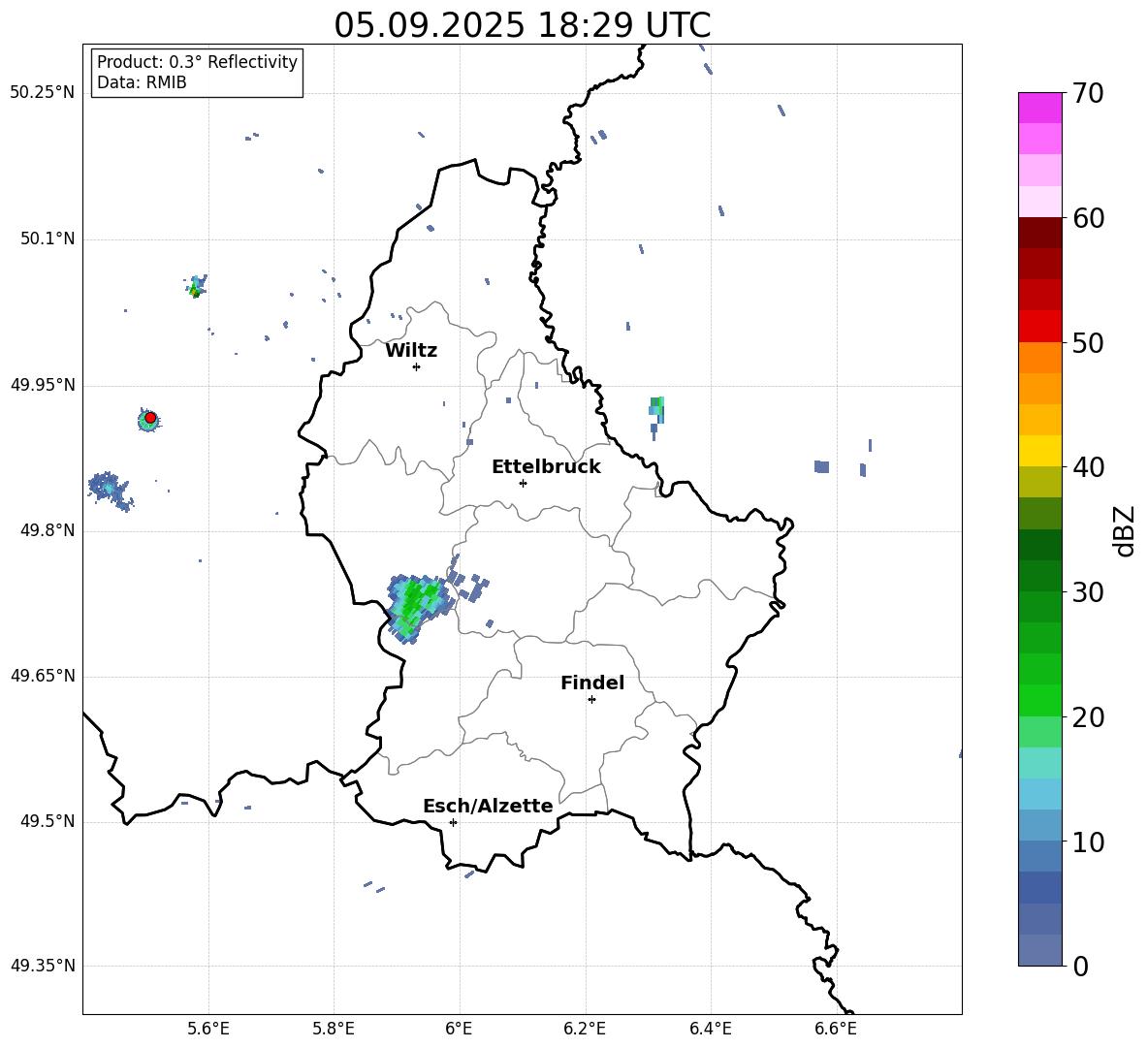The height and width of the screenshot is (1048, 1148).
Task: Click the Product: 0.3° Reflectivity label
Action: [x=197, y=61]
